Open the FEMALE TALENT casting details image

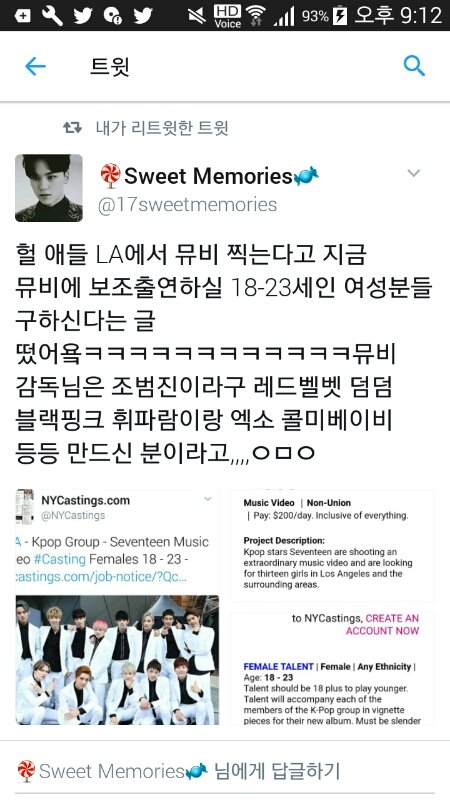(332, 668)
